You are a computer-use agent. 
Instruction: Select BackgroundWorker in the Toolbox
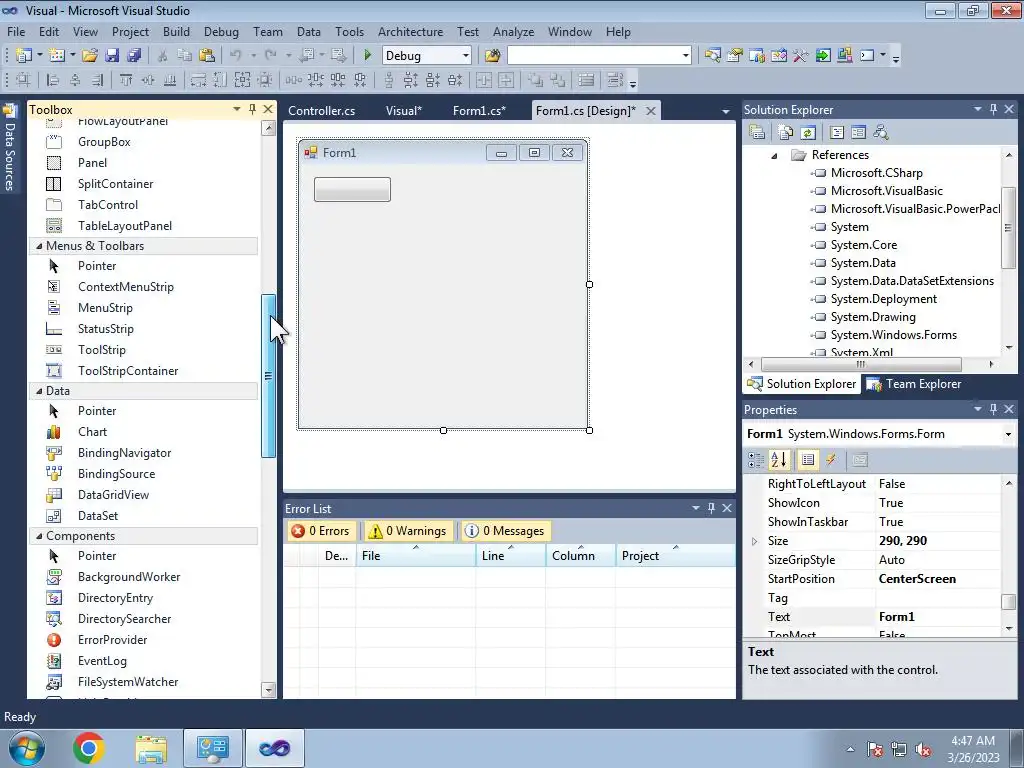coord(129,577)
